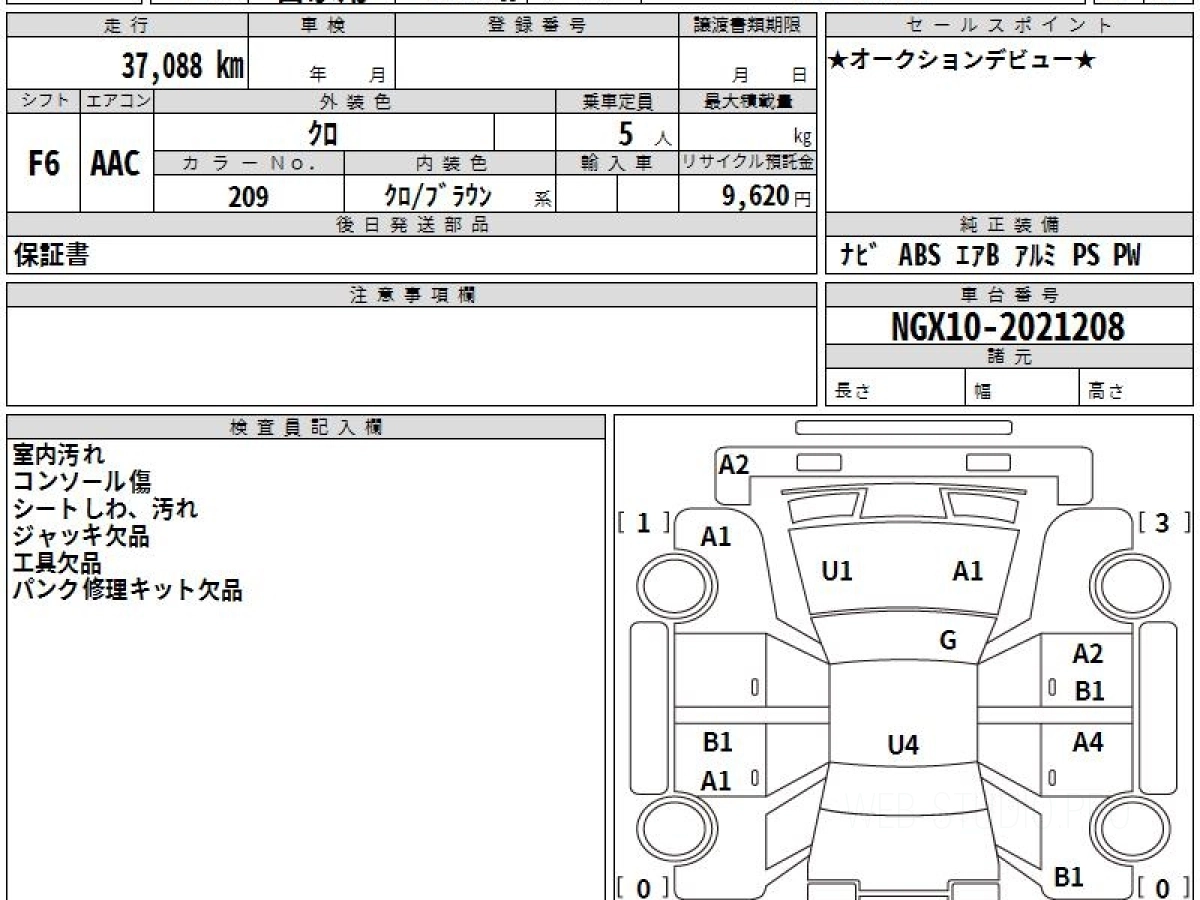Select the 後日発送部品 header

click(411, 225)
